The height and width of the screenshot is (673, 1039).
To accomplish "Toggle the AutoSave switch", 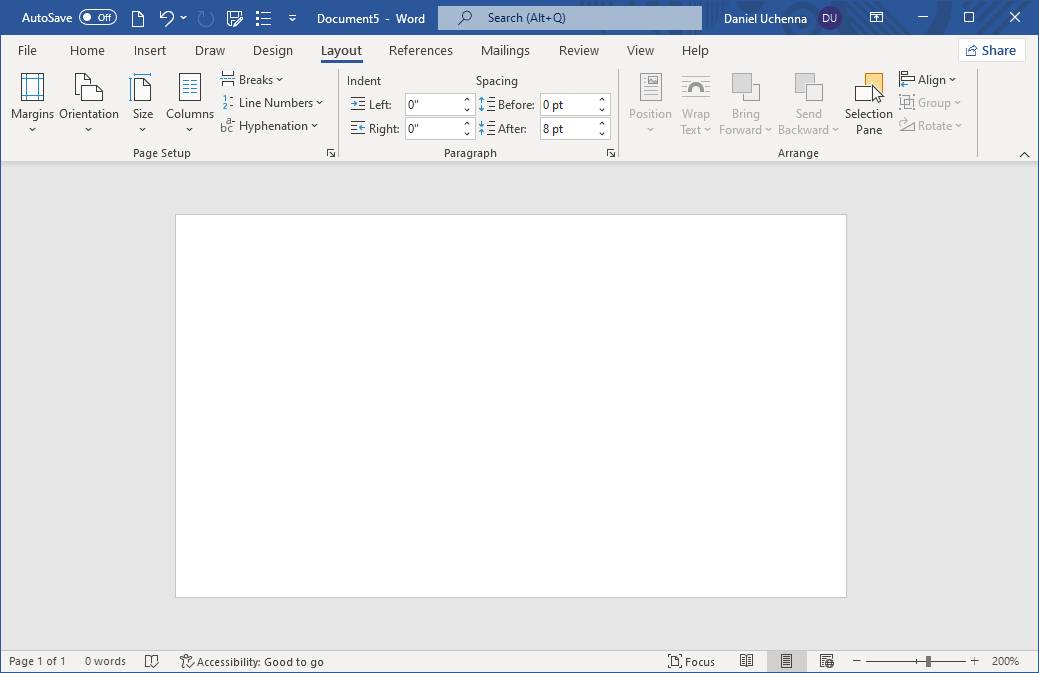I will tap(97, 18).
